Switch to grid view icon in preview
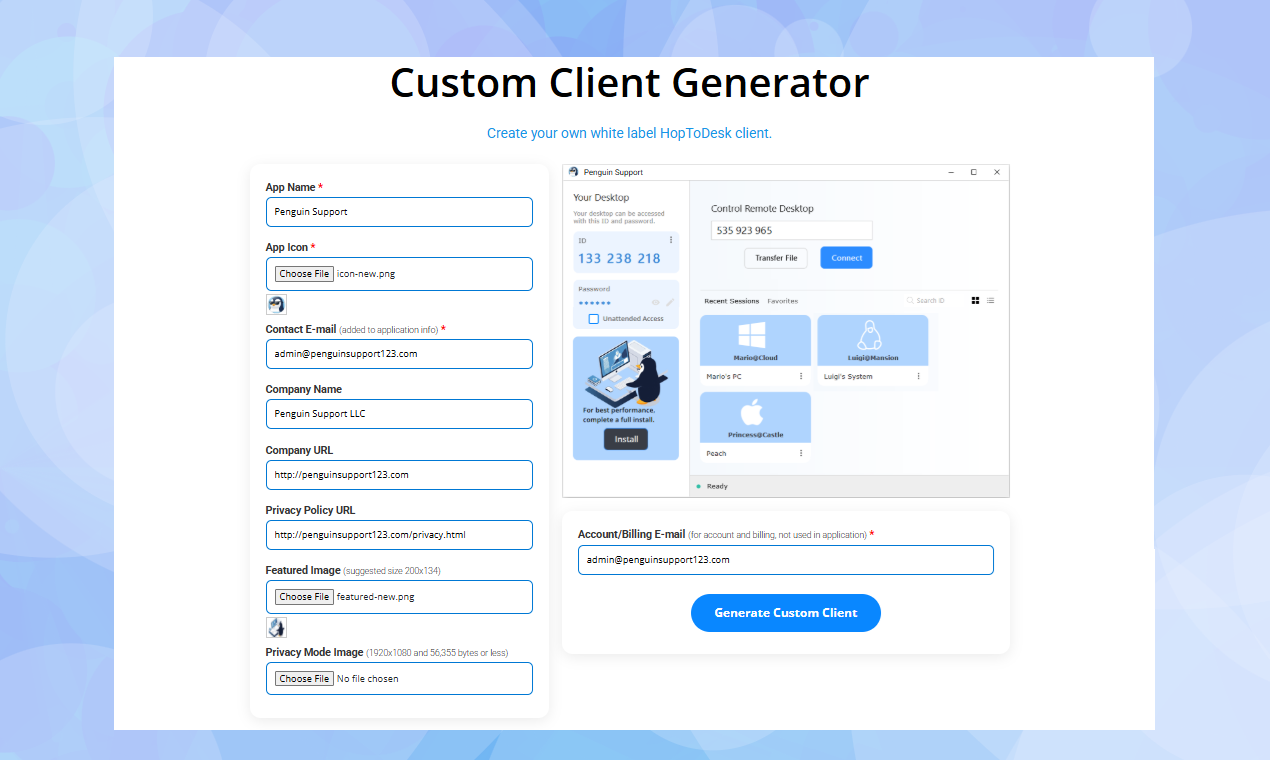 [975, 300]
